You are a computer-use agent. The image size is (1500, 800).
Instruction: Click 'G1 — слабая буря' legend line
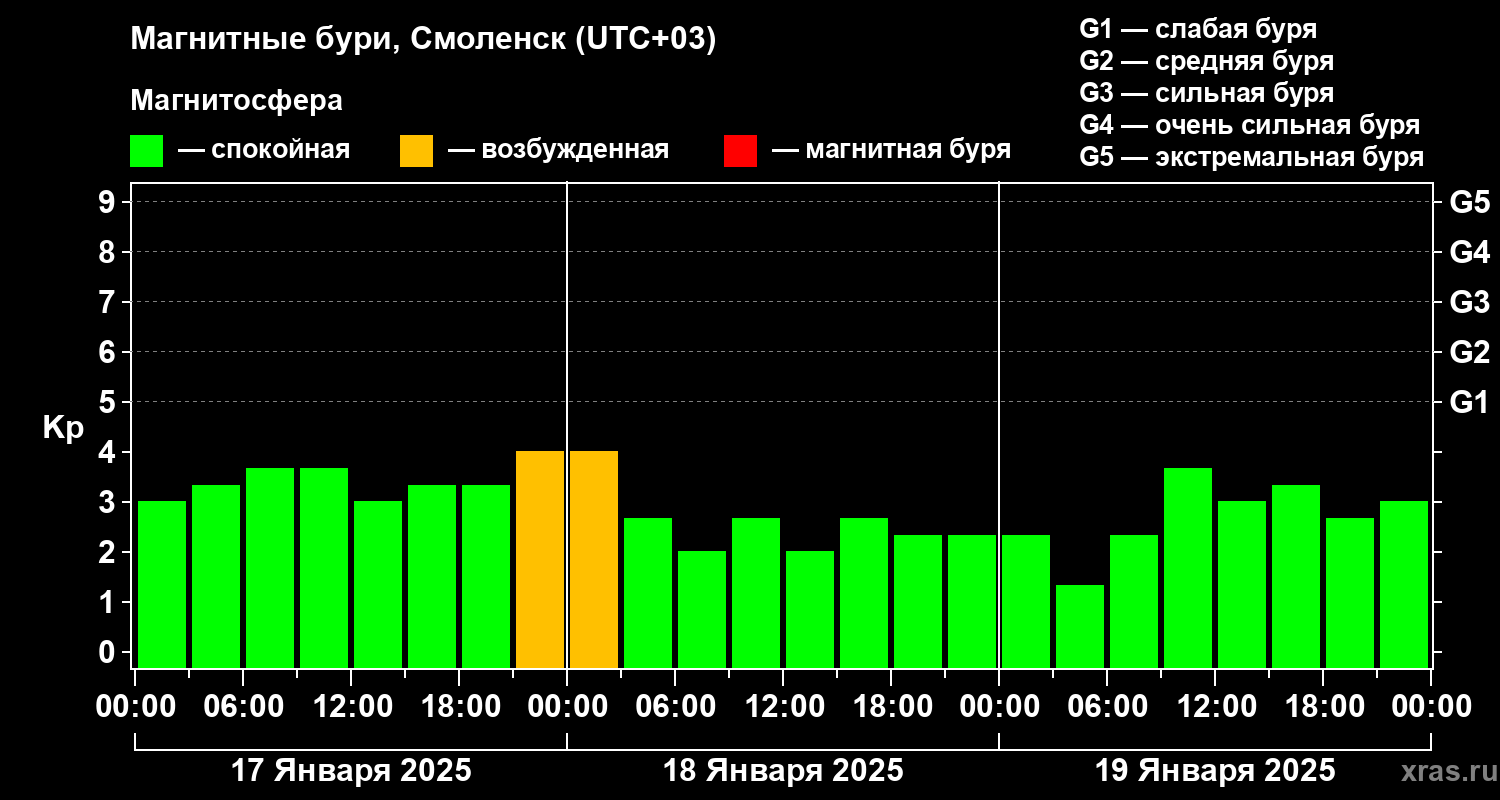1198,29
